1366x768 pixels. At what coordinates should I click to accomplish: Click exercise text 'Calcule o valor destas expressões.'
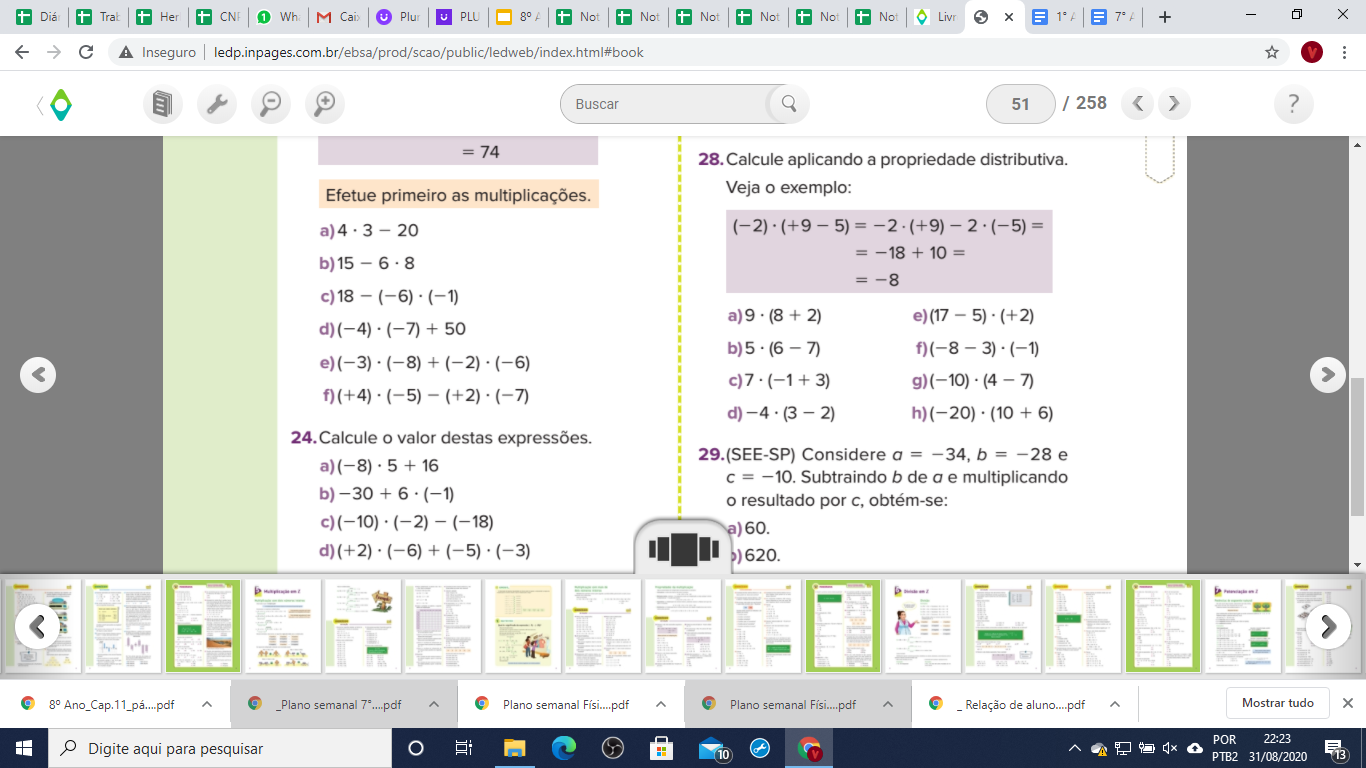pos(455,437)
